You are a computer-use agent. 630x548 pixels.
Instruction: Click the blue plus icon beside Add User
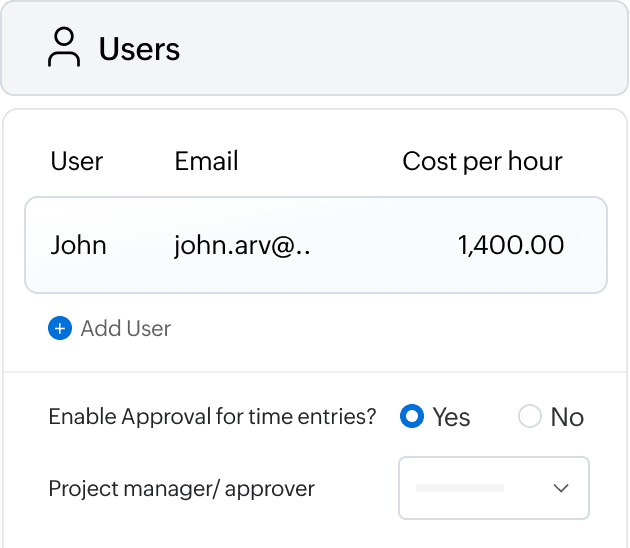click(60, 328)
